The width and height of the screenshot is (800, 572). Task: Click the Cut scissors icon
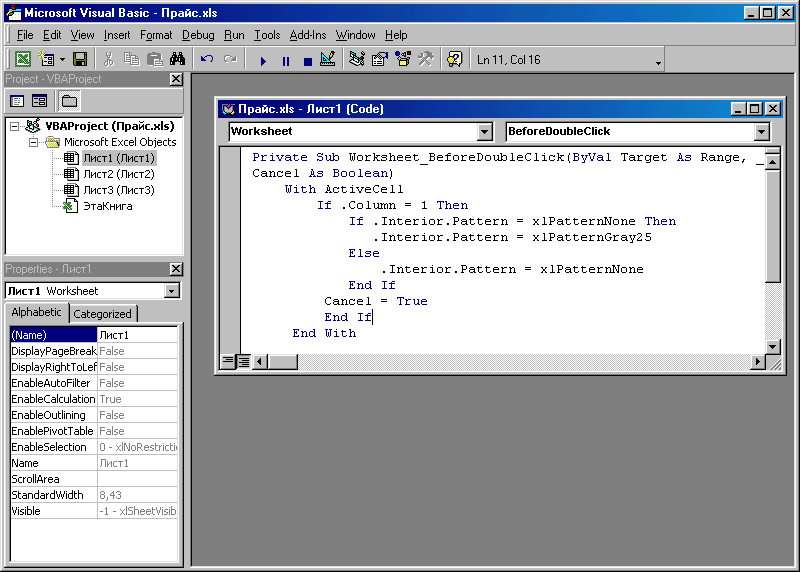point(108,59)
